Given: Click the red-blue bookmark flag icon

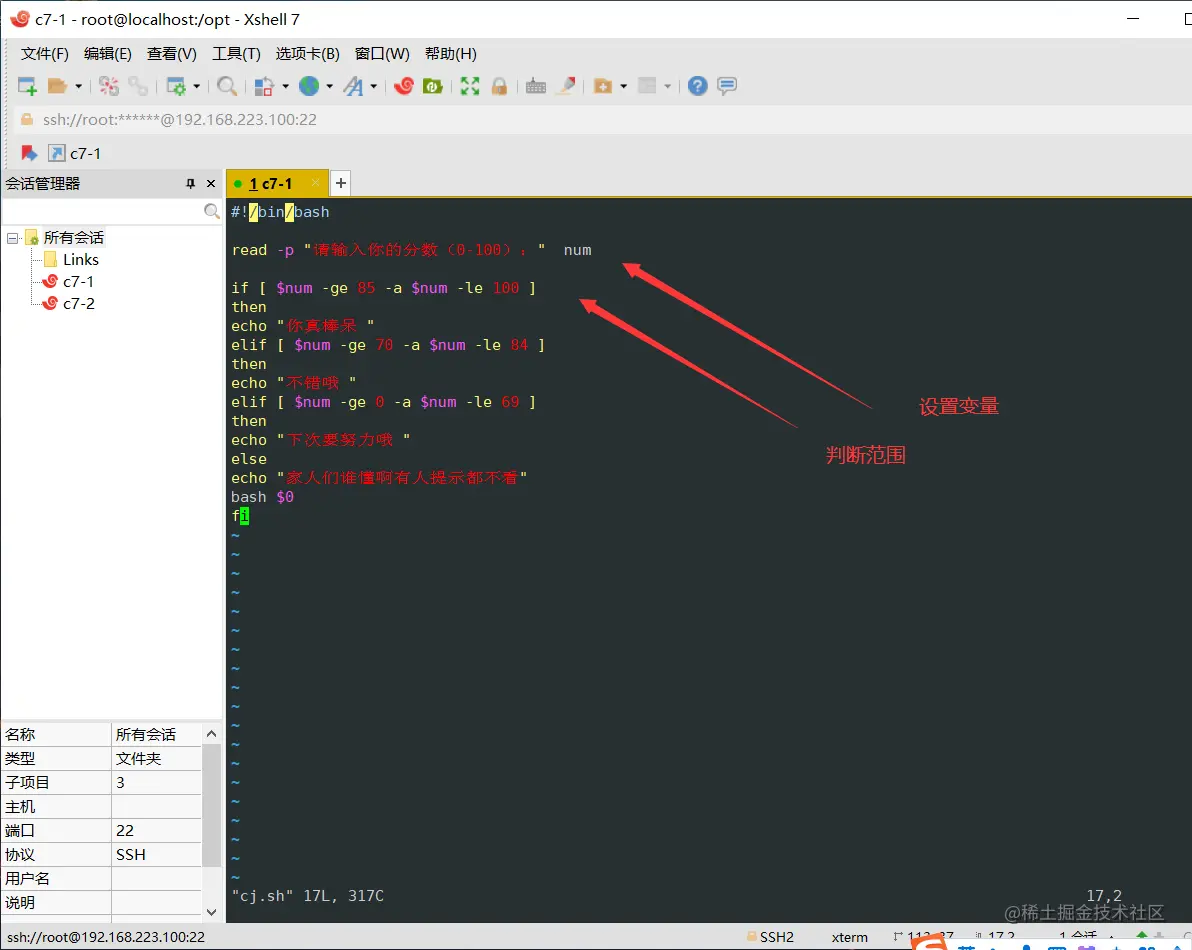Looking at the screenshot, I should pos(29,154).
